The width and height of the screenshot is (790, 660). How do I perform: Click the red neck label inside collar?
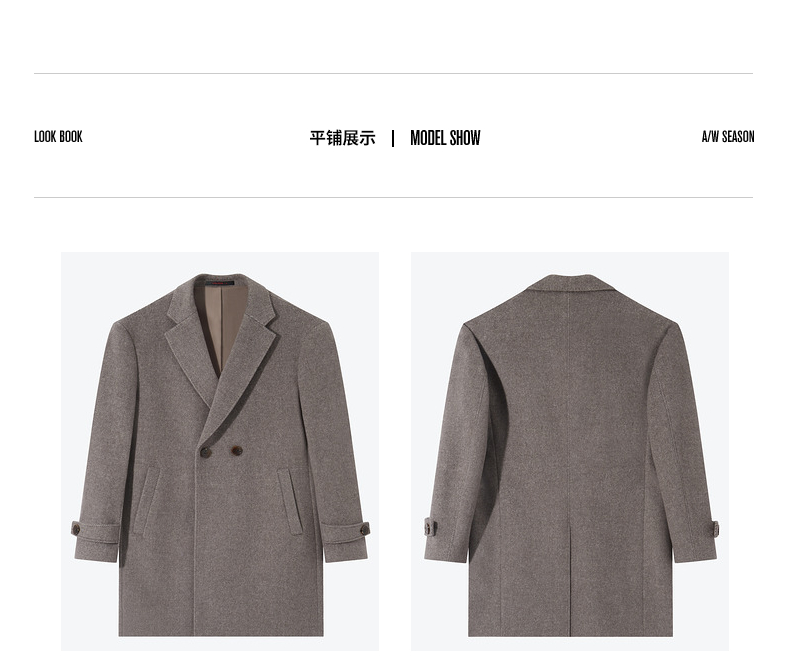(220, 283)
